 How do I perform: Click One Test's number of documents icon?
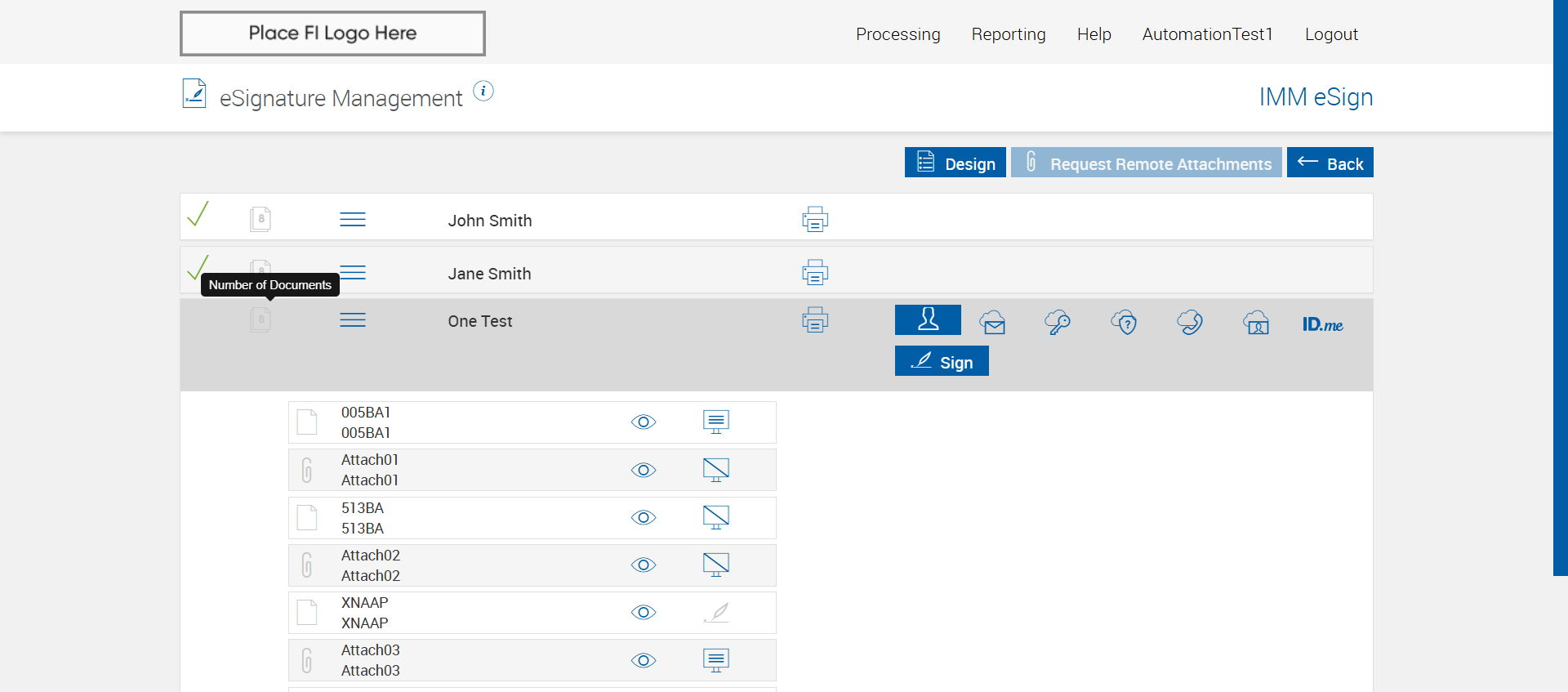(x=261, y=319)
